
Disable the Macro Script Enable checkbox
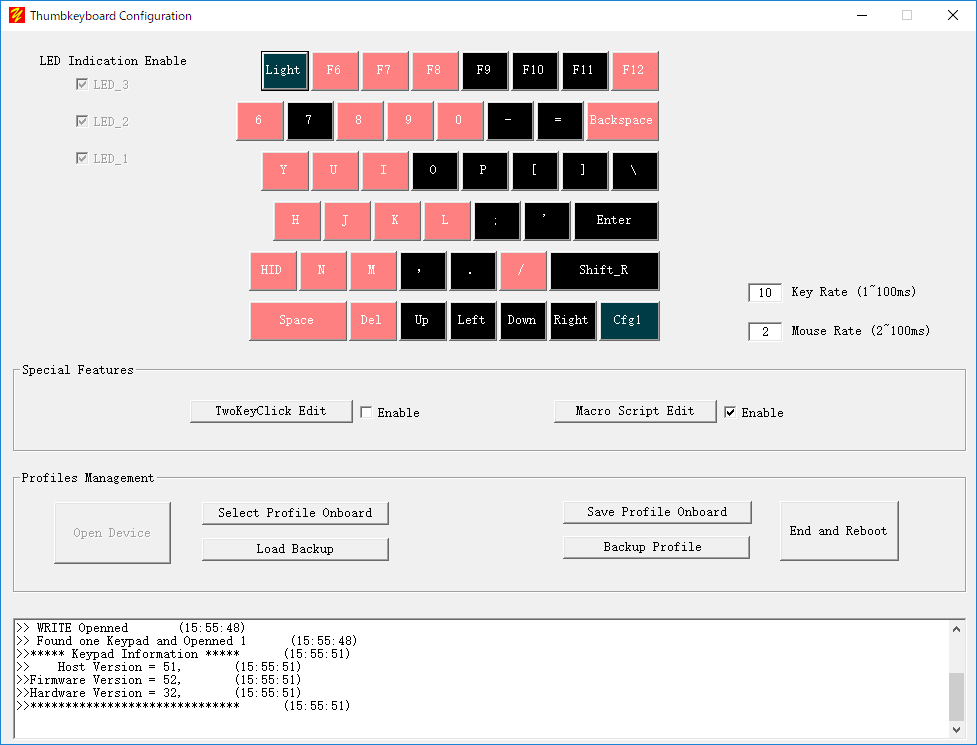(730, 412)
